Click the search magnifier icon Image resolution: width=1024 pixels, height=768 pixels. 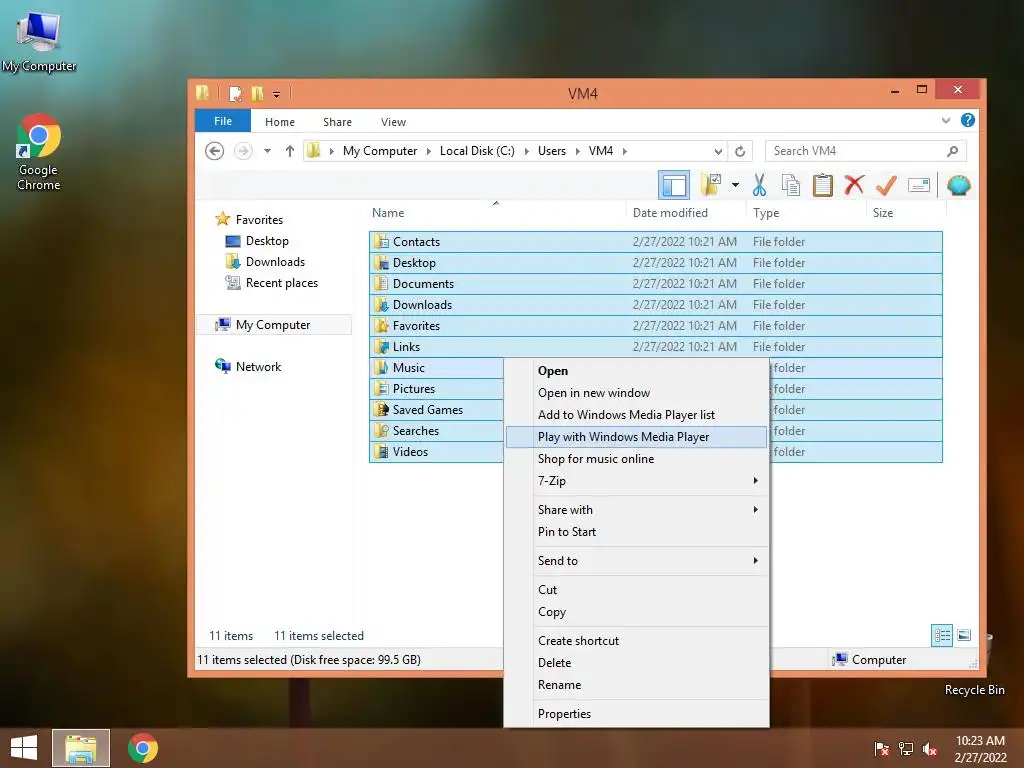[x=952, y=152]
